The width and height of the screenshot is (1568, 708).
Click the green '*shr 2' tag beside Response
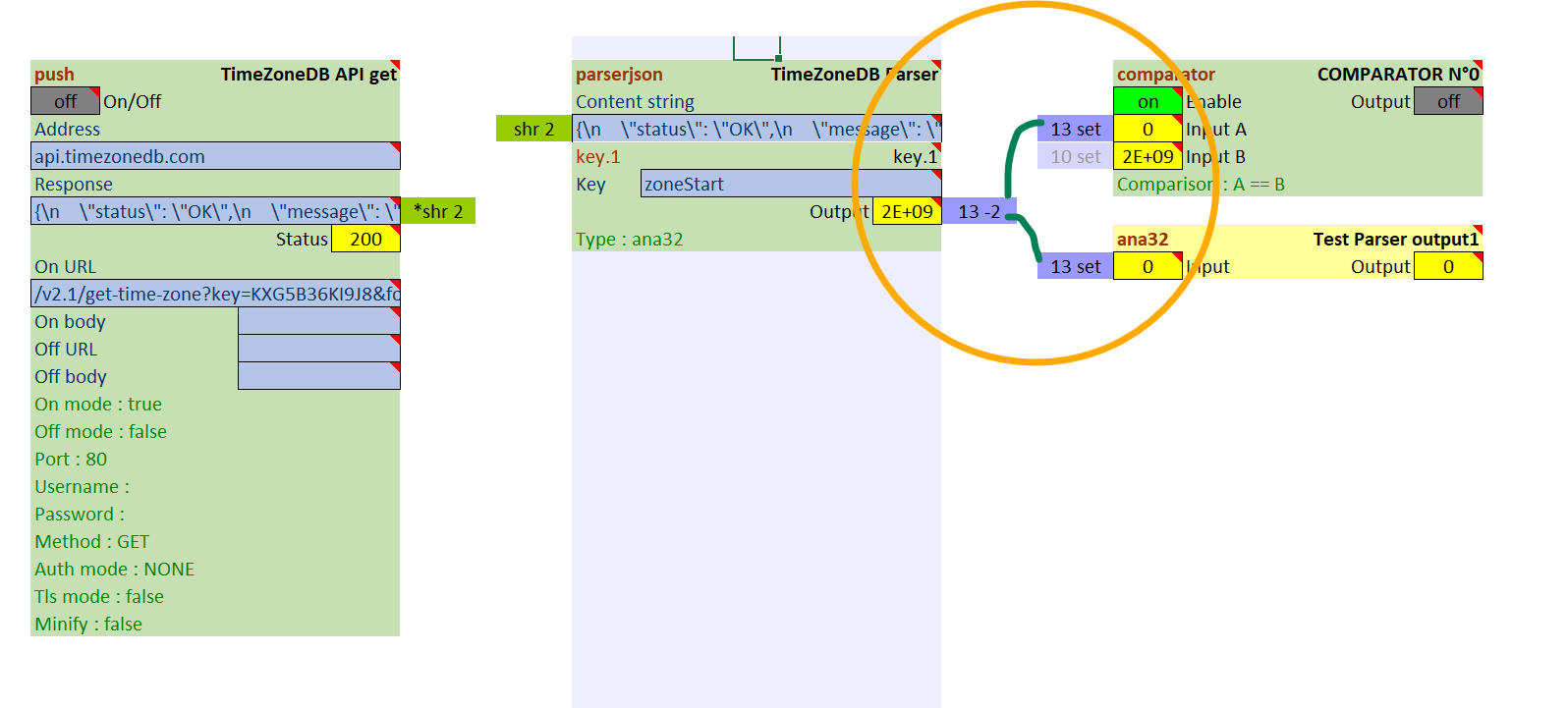pyautogui.click(x=438, y=211)
